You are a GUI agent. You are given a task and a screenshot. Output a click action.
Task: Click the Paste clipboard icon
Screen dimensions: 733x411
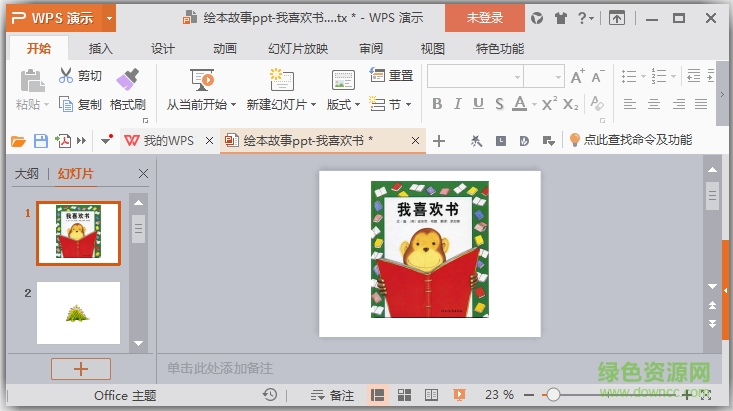(32, 81)
